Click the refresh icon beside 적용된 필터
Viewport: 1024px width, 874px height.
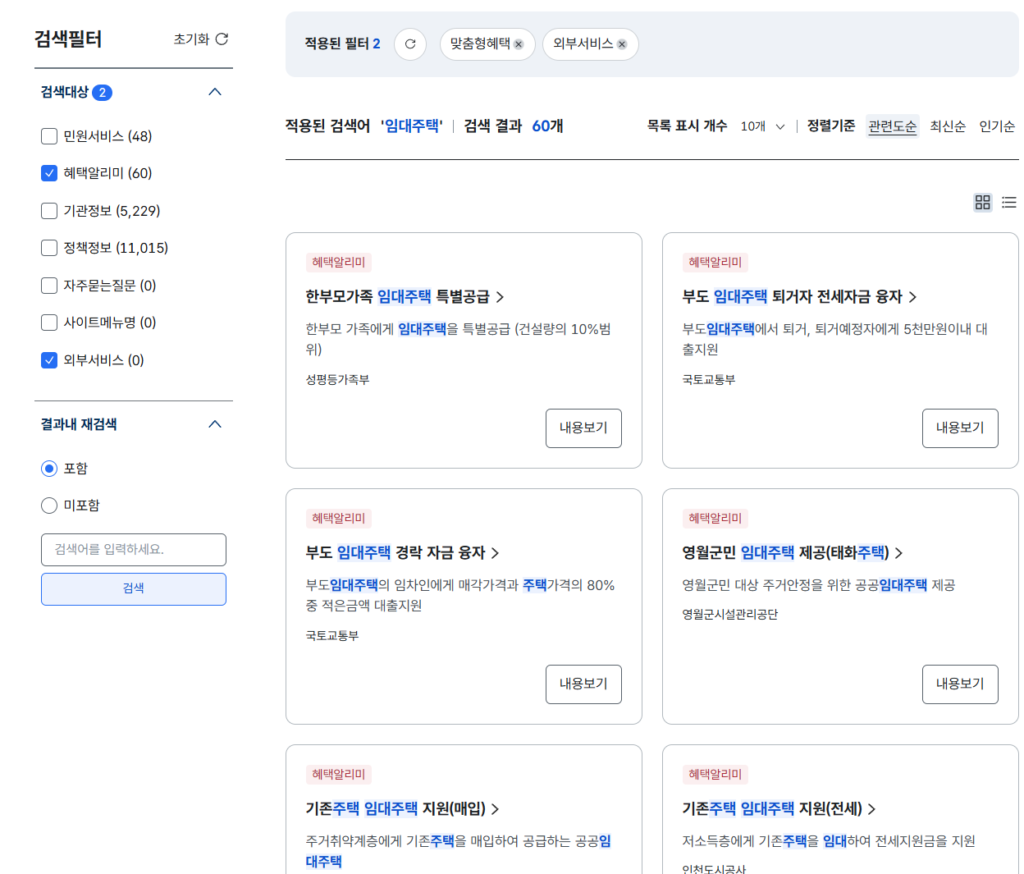[x=410, y=44]
